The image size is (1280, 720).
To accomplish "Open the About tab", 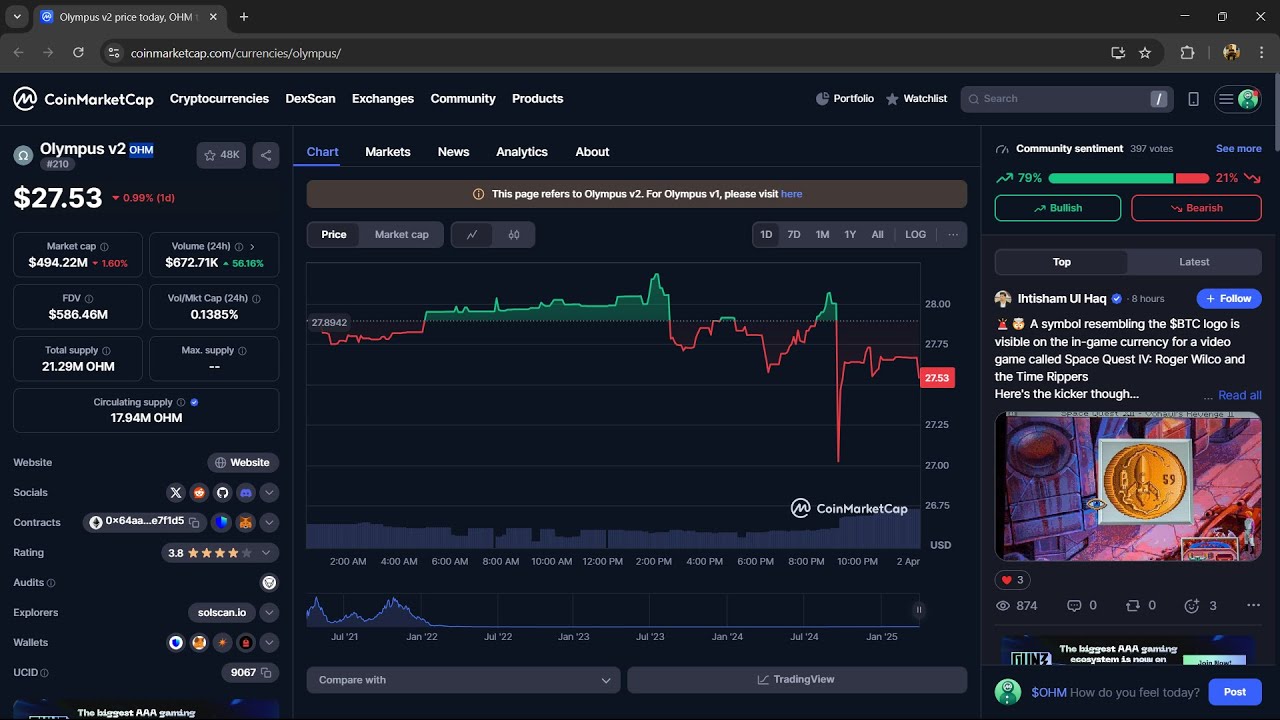I will point(592,152).
